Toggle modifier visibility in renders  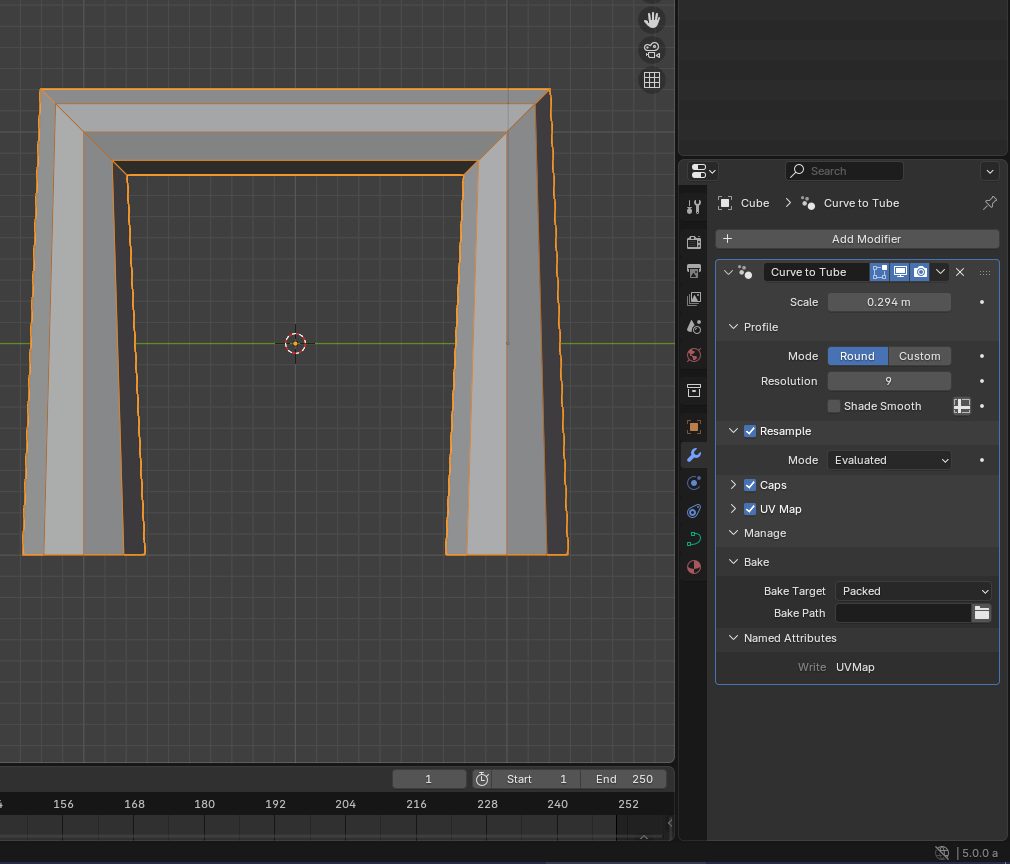pos(920,272)
